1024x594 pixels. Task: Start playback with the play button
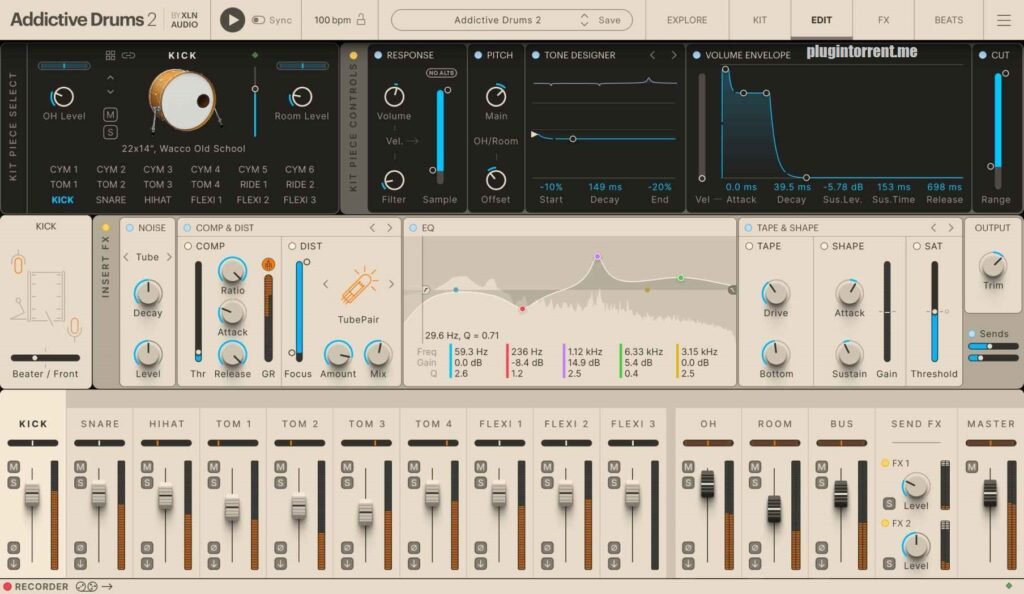tap(232, 20)
